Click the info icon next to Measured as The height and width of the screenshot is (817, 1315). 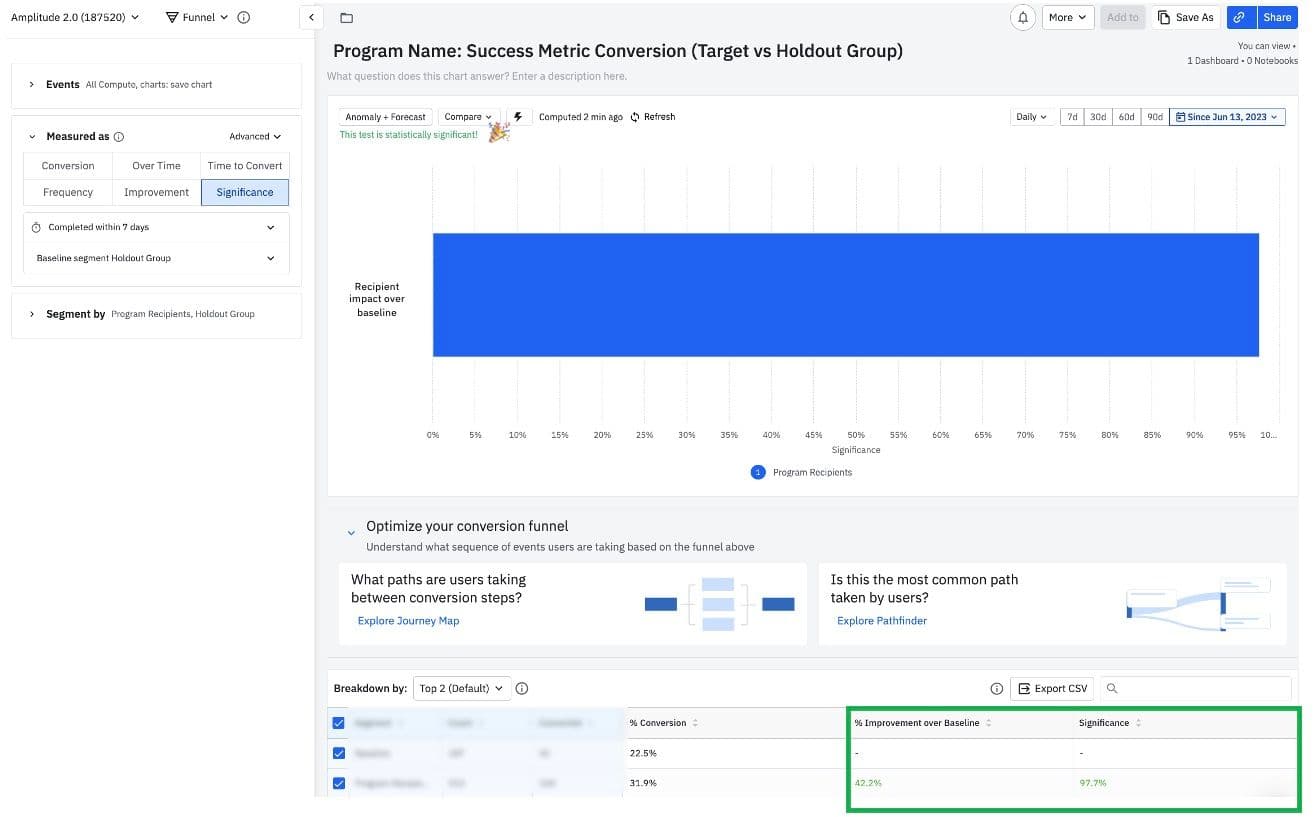pos(119,137)
